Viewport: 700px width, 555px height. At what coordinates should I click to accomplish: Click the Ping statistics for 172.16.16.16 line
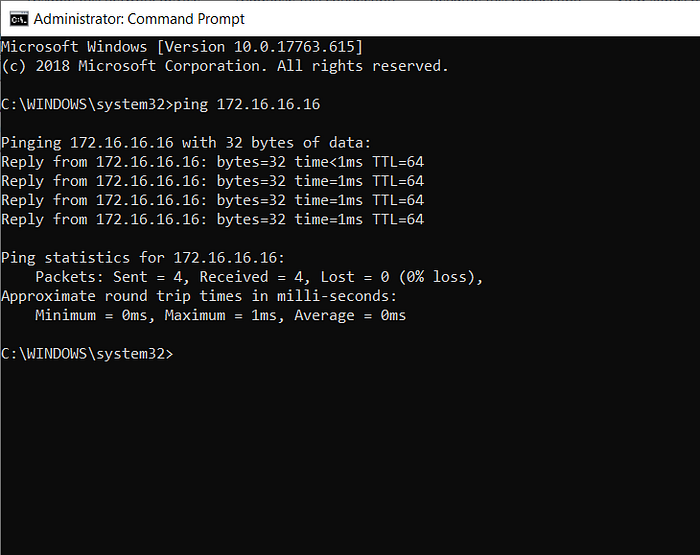pyautogui.click(x=143, y=258)
